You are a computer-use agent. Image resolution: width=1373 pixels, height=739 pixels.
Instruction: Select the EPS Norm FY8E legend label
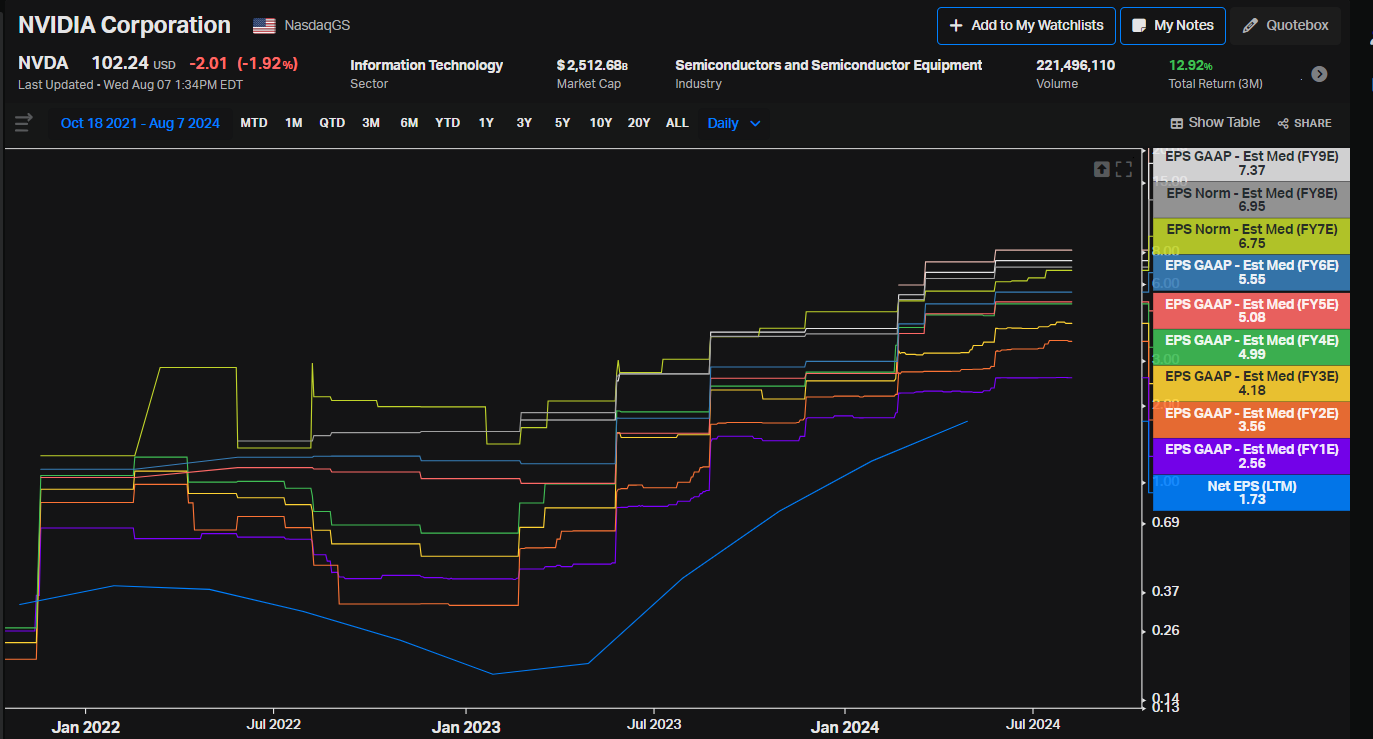1251,199
